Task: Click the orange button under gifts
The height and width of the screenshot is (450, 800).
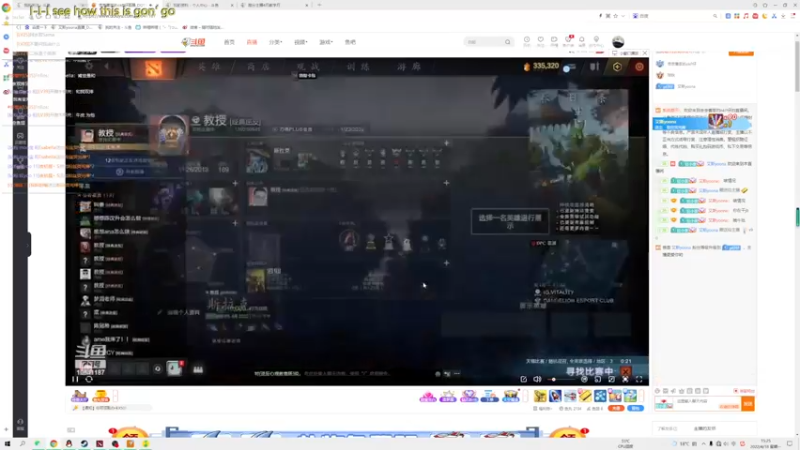Action: (x=616, y=408)
